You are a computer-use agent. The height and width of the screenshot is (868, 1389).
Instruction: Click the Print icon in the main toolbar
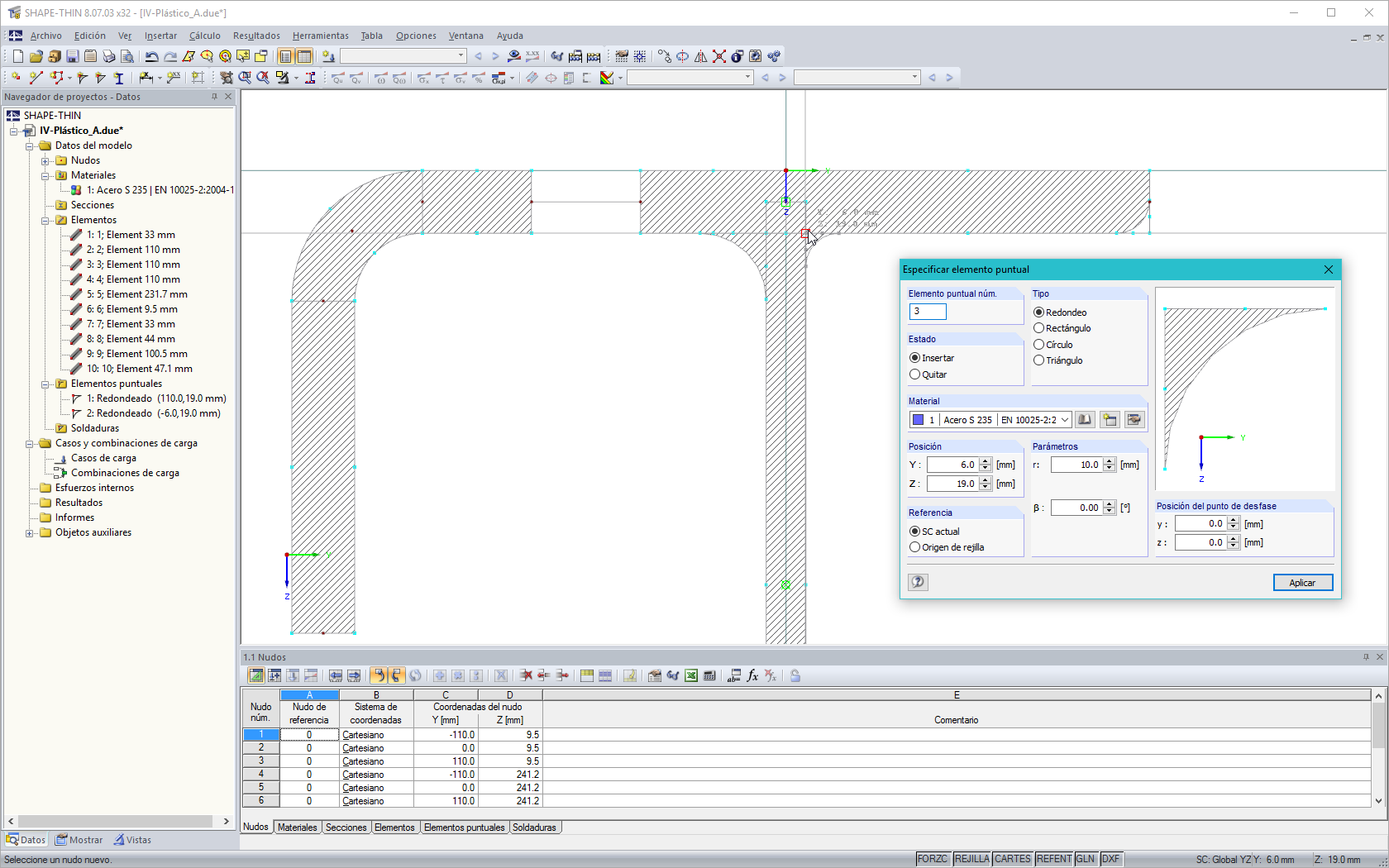pos(109,56)
